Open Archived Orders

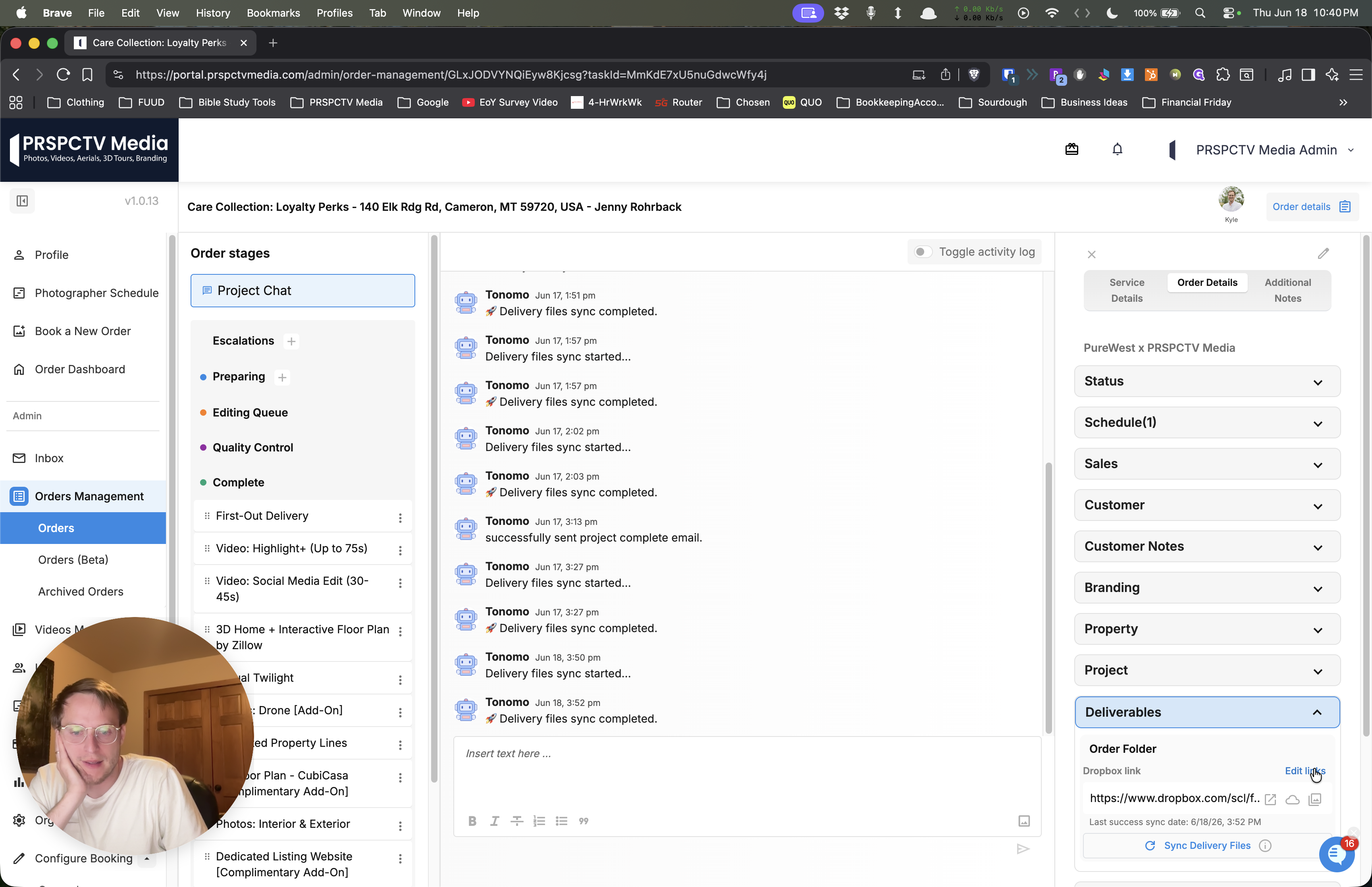click(81, 592)
